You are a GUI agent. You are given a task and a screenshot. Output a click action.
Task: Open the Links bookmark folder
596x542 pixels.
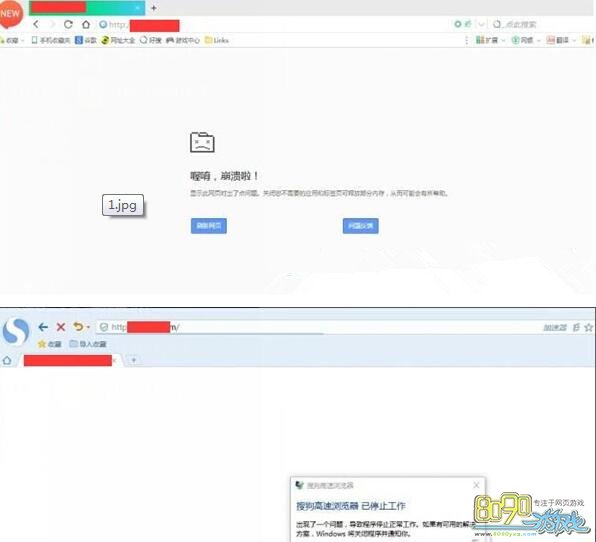point(217,40)
